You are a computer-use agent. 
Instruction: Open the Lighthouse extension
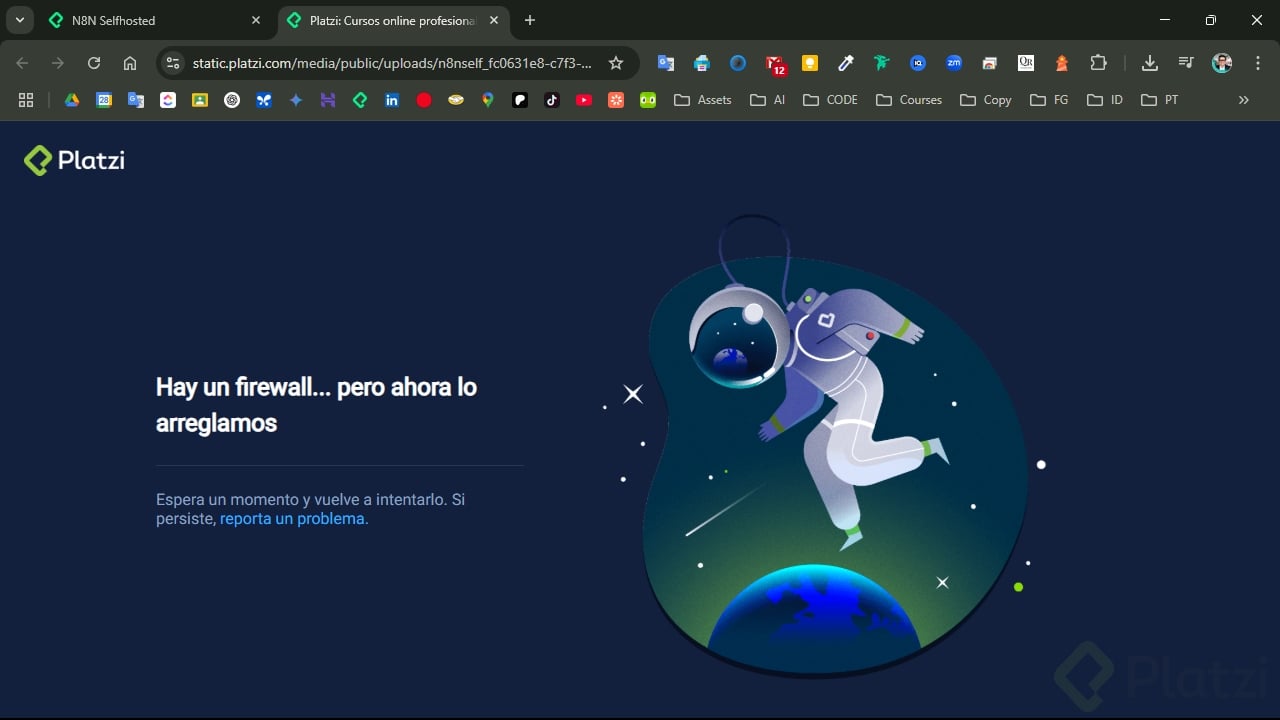click(1062, 63)
